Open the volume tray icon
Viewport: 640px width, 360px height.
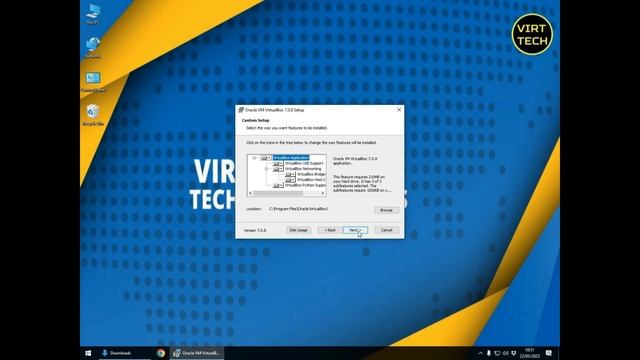pos(505,353)
